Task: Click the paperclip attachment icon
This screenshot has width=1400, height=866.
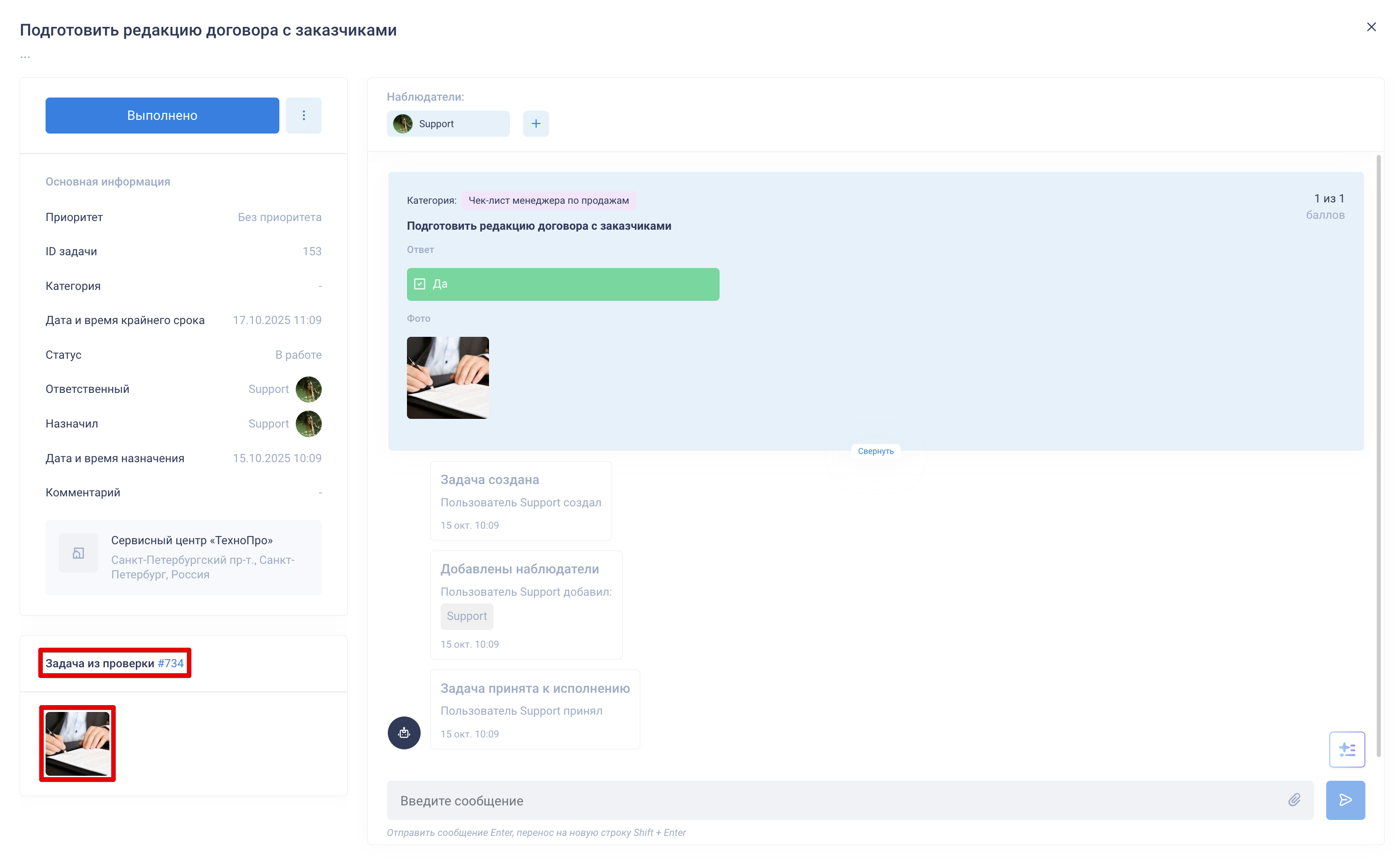Action: pos(1294,799)
